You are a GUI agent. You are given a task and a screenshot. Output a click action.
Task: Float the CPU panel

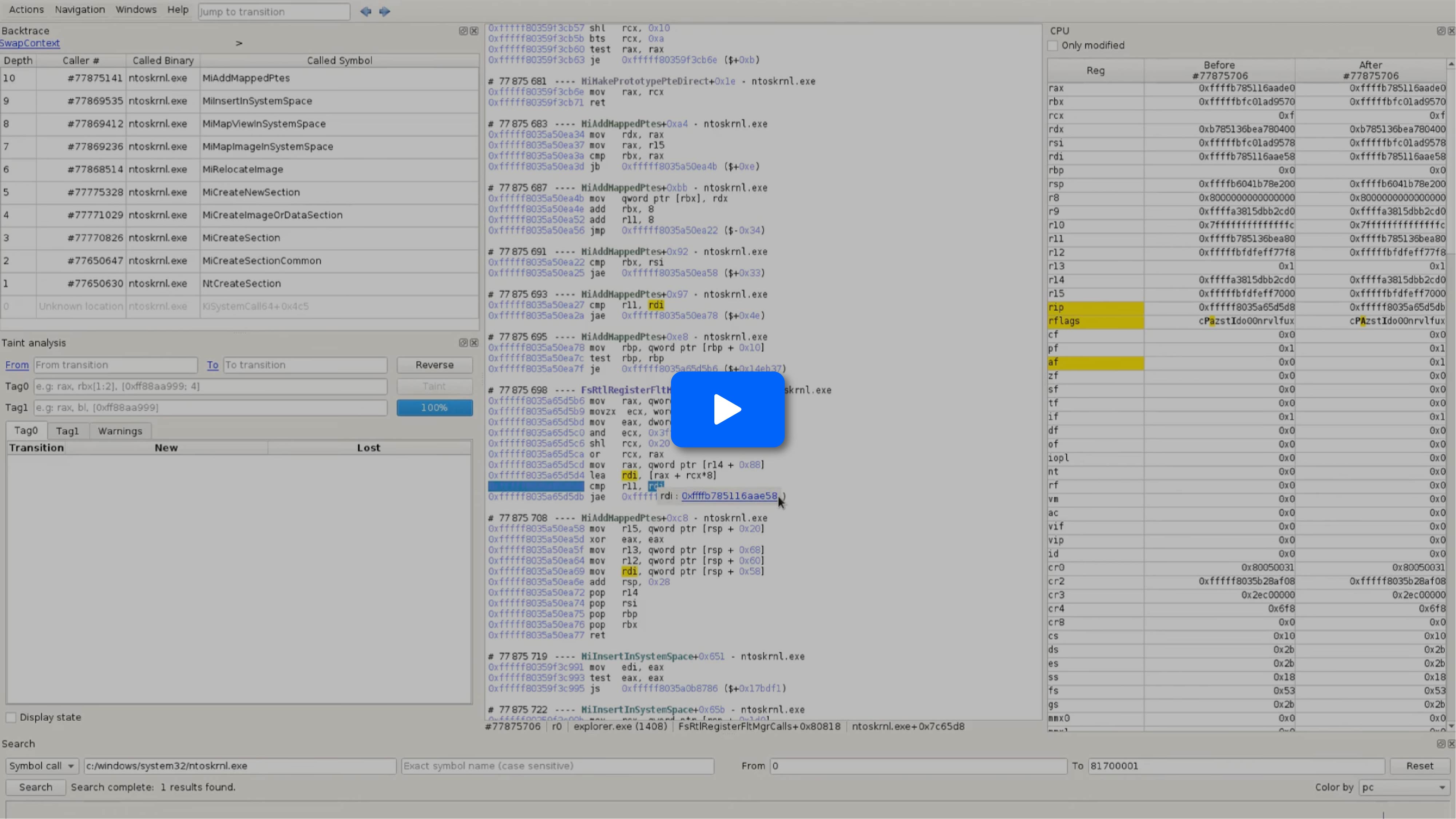[1441, 31]
